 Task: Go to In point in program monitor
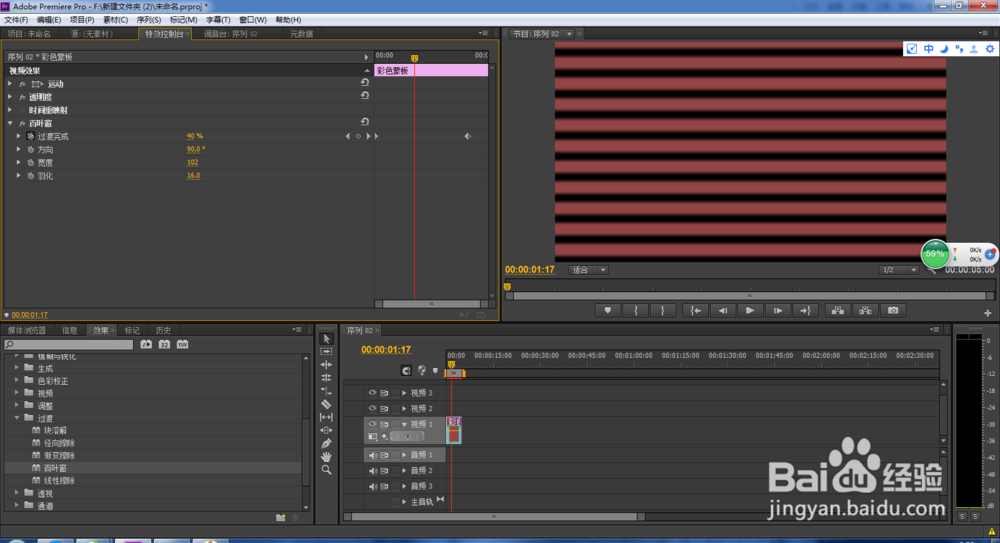pyautogui.click(x=695, y=311)
